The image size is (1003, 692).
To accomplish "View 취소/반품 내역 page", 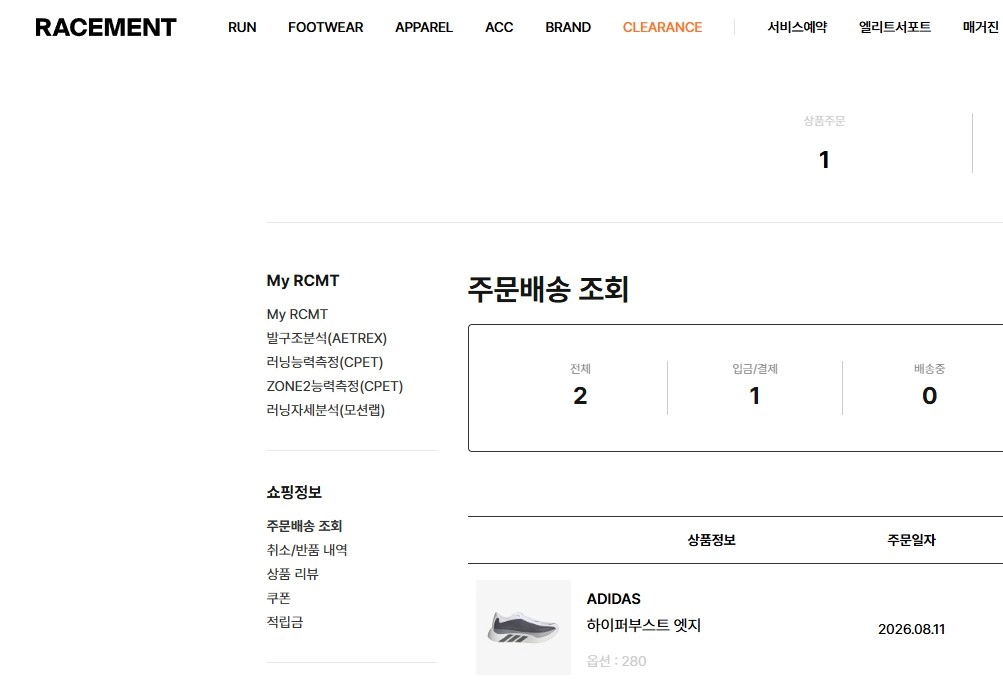I will (x=306, y=550).
